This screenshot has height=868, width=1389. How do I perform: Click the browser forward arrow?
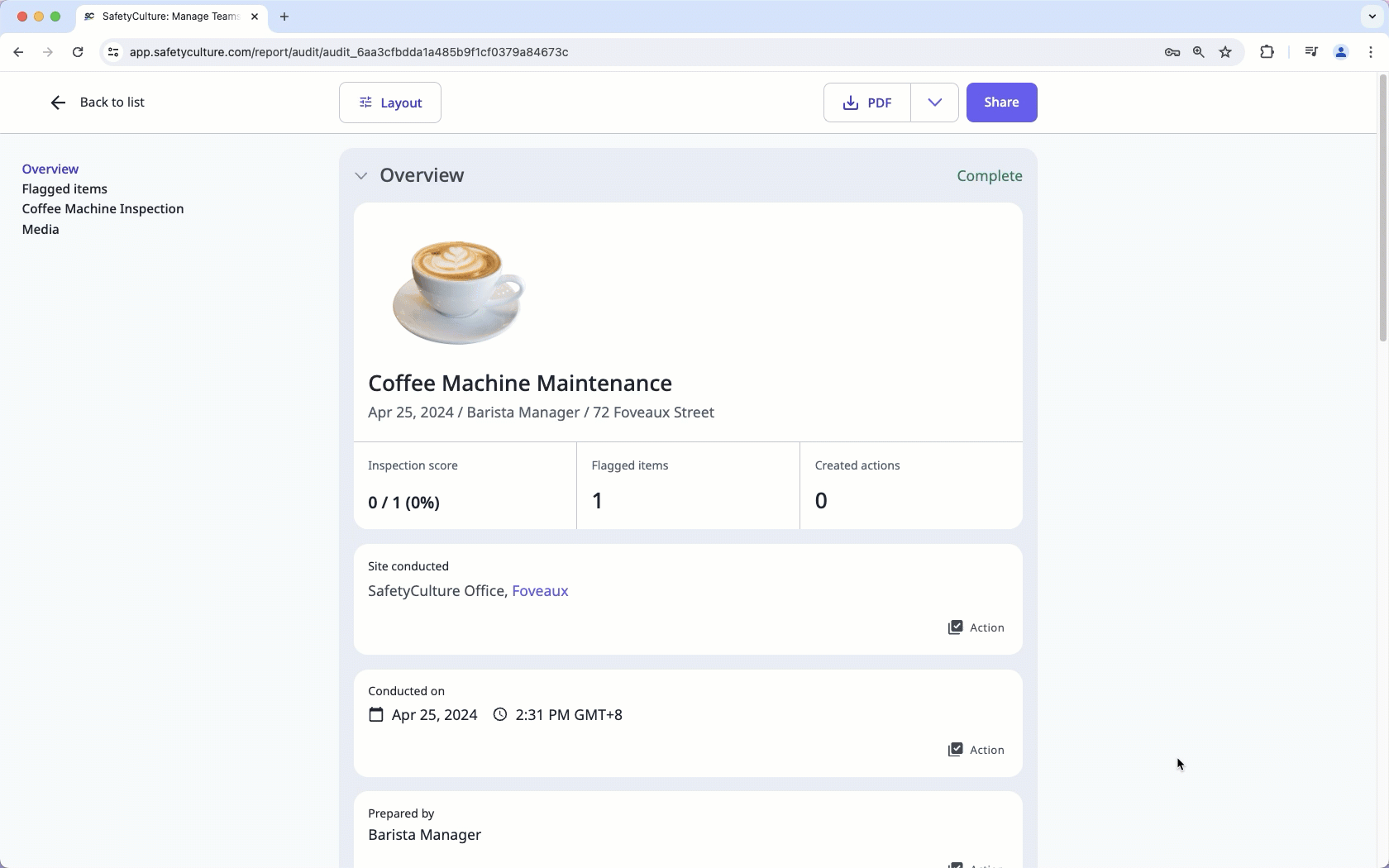pyautogui.click(x=48, y=52)
